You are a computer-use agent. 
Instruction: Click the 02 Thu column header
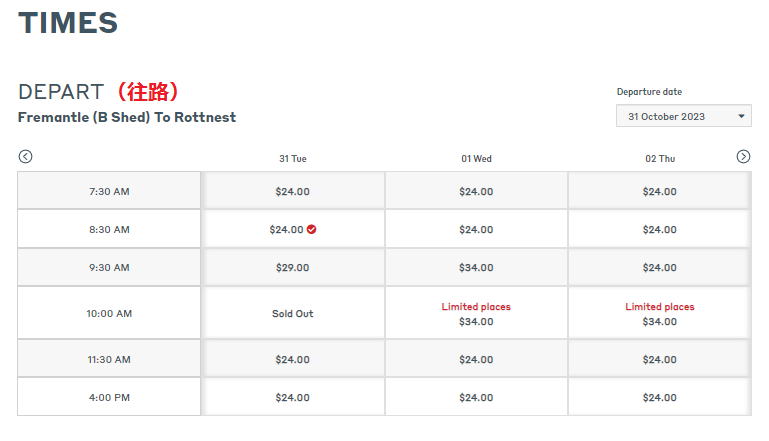(x=660, y=158)
